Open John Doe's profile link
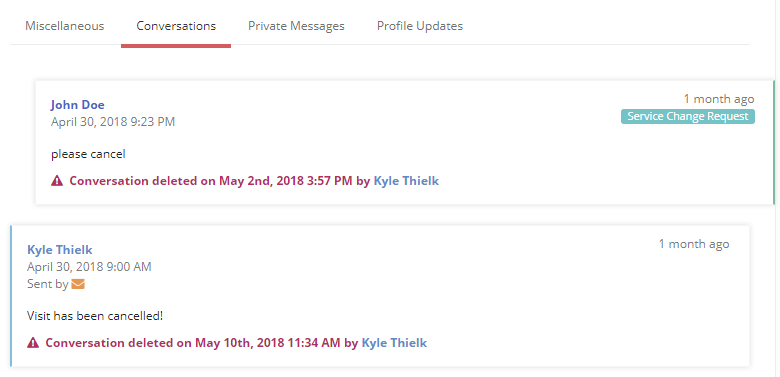The image size is (780, 377). coord(78,105)
